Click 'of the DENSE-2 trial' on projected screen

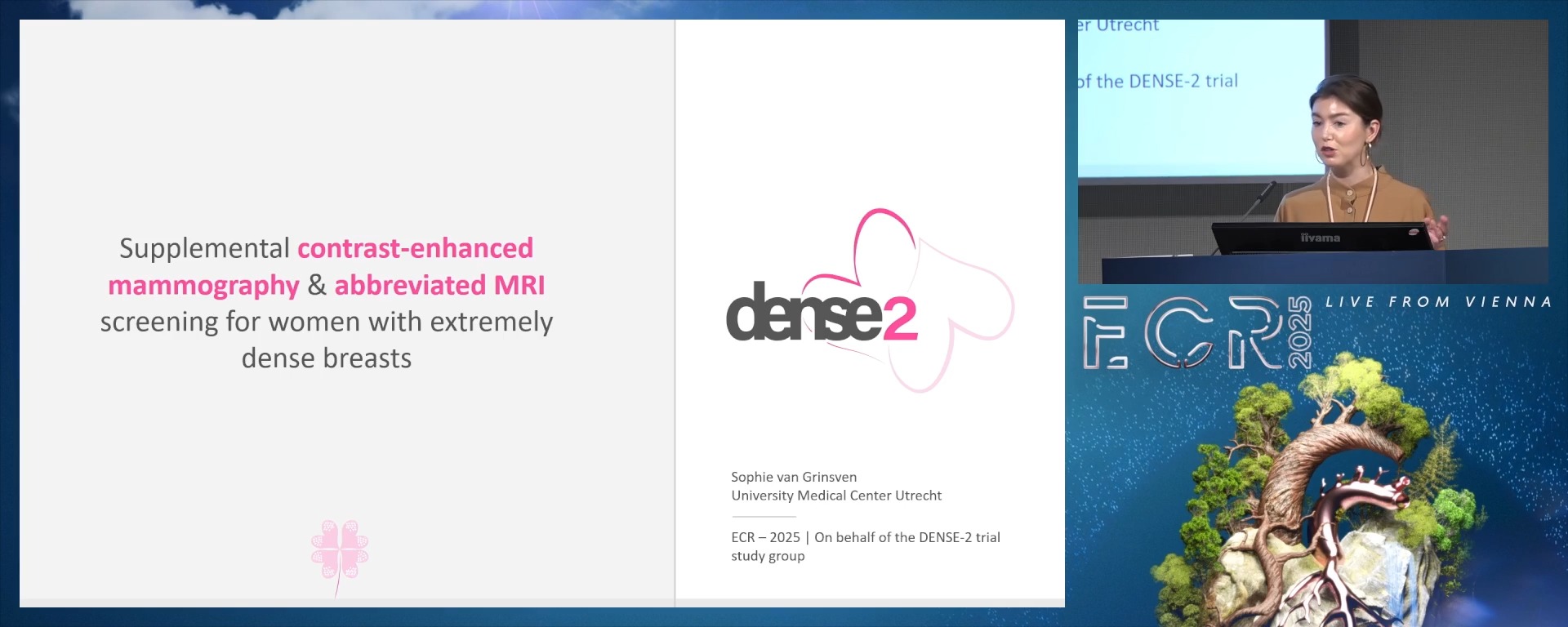1158,81
